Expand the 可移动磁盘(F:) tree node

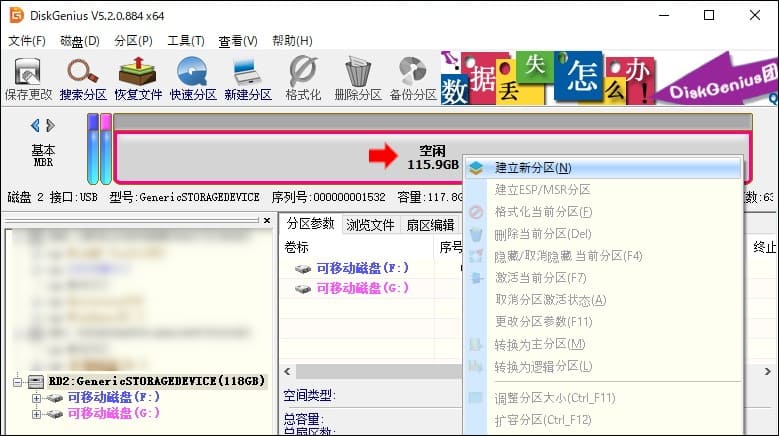36,398
